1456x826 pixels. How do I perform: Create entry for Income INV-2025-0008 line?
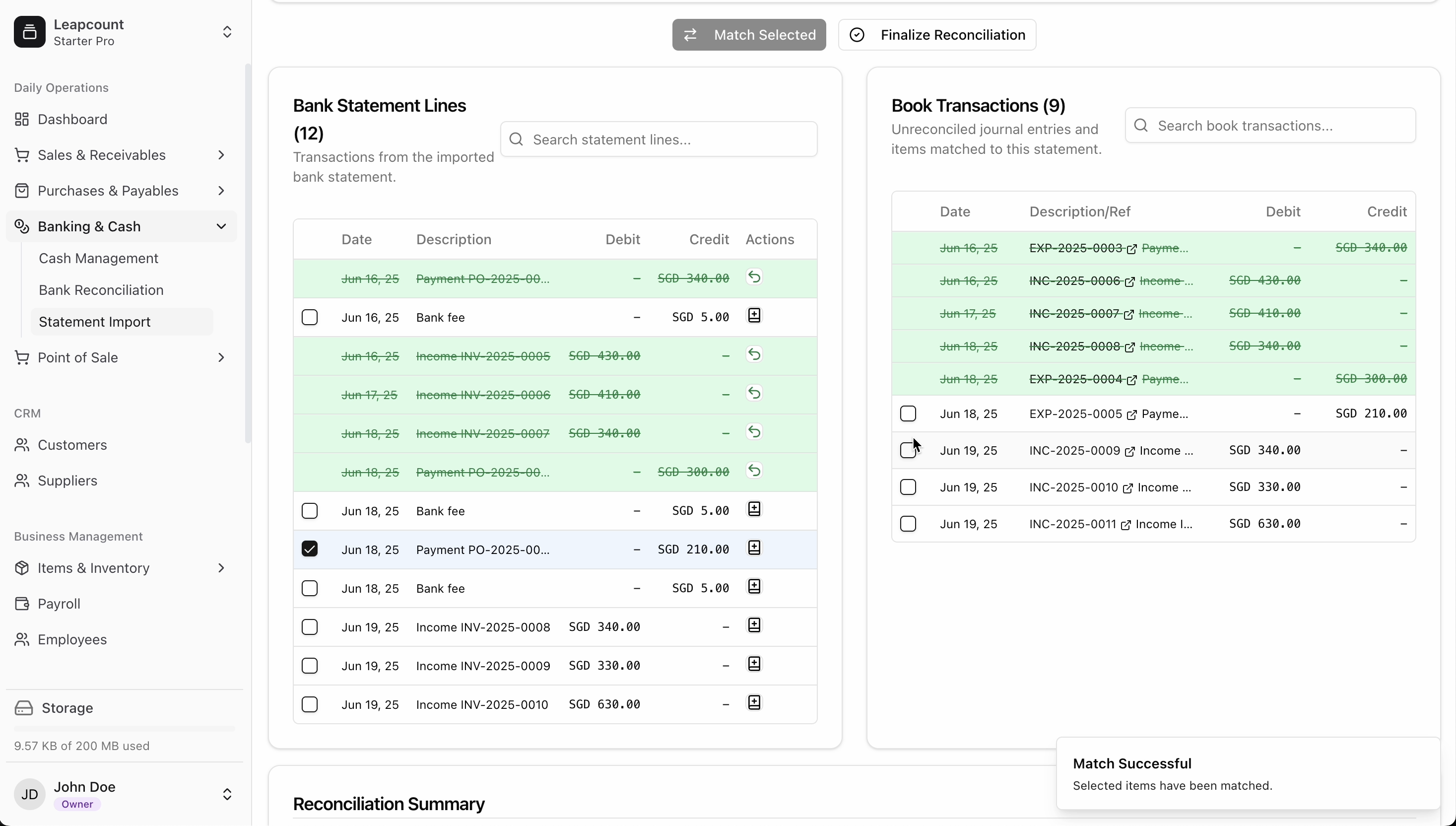754,626
